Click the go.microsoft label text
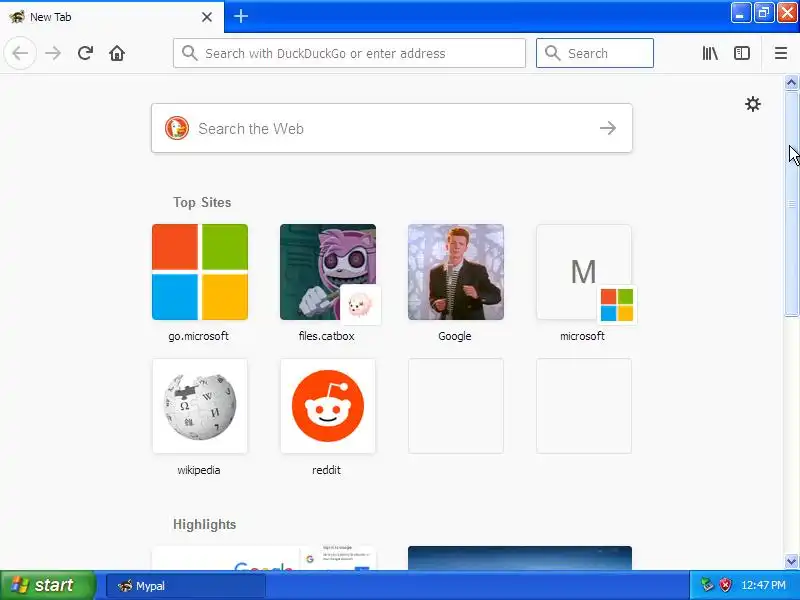The width and height of the screenshot is (800, 600). click(198, 336)
